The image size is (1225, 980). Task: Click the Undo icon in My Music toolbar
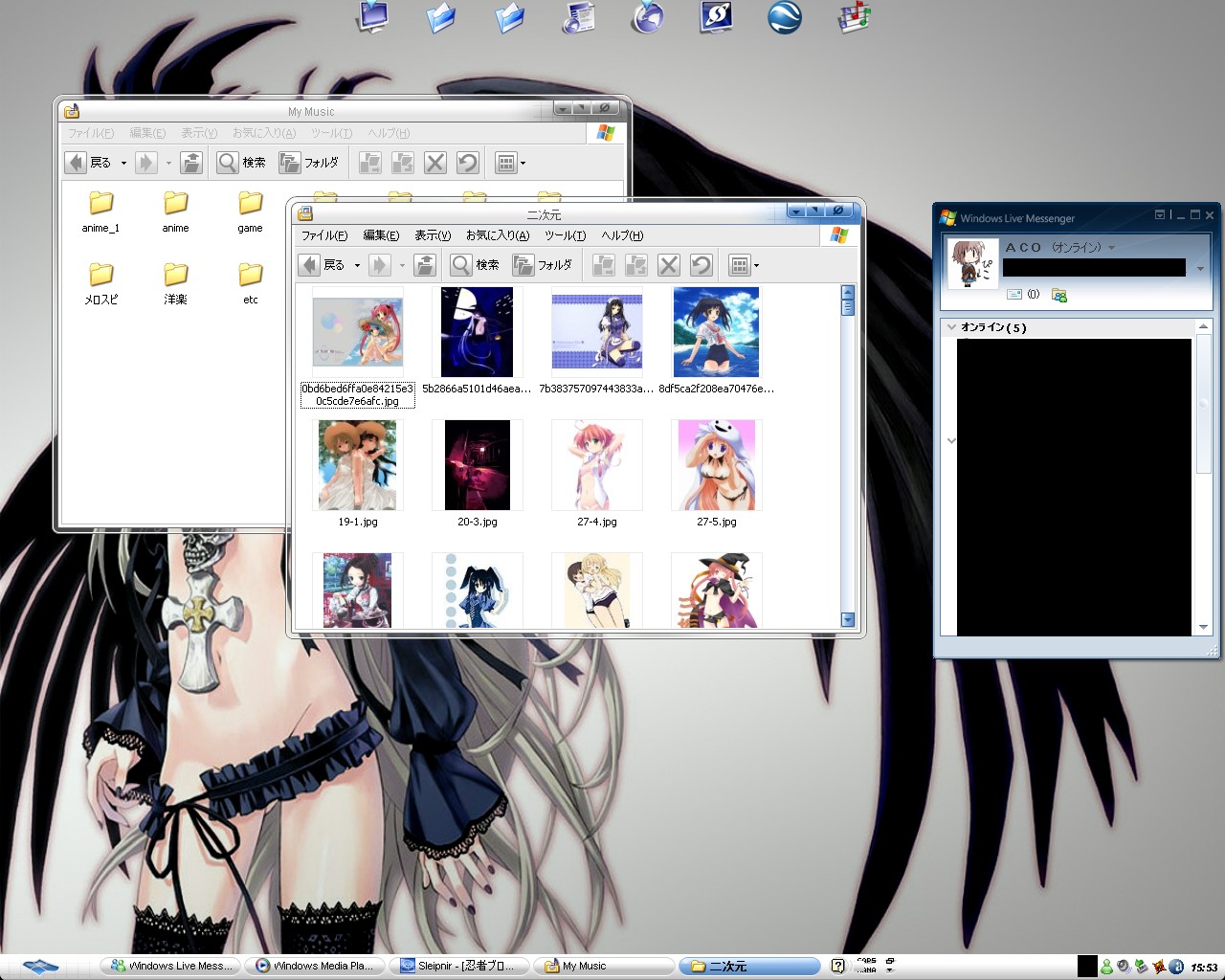pyautogui.click(x=468, y=163)
